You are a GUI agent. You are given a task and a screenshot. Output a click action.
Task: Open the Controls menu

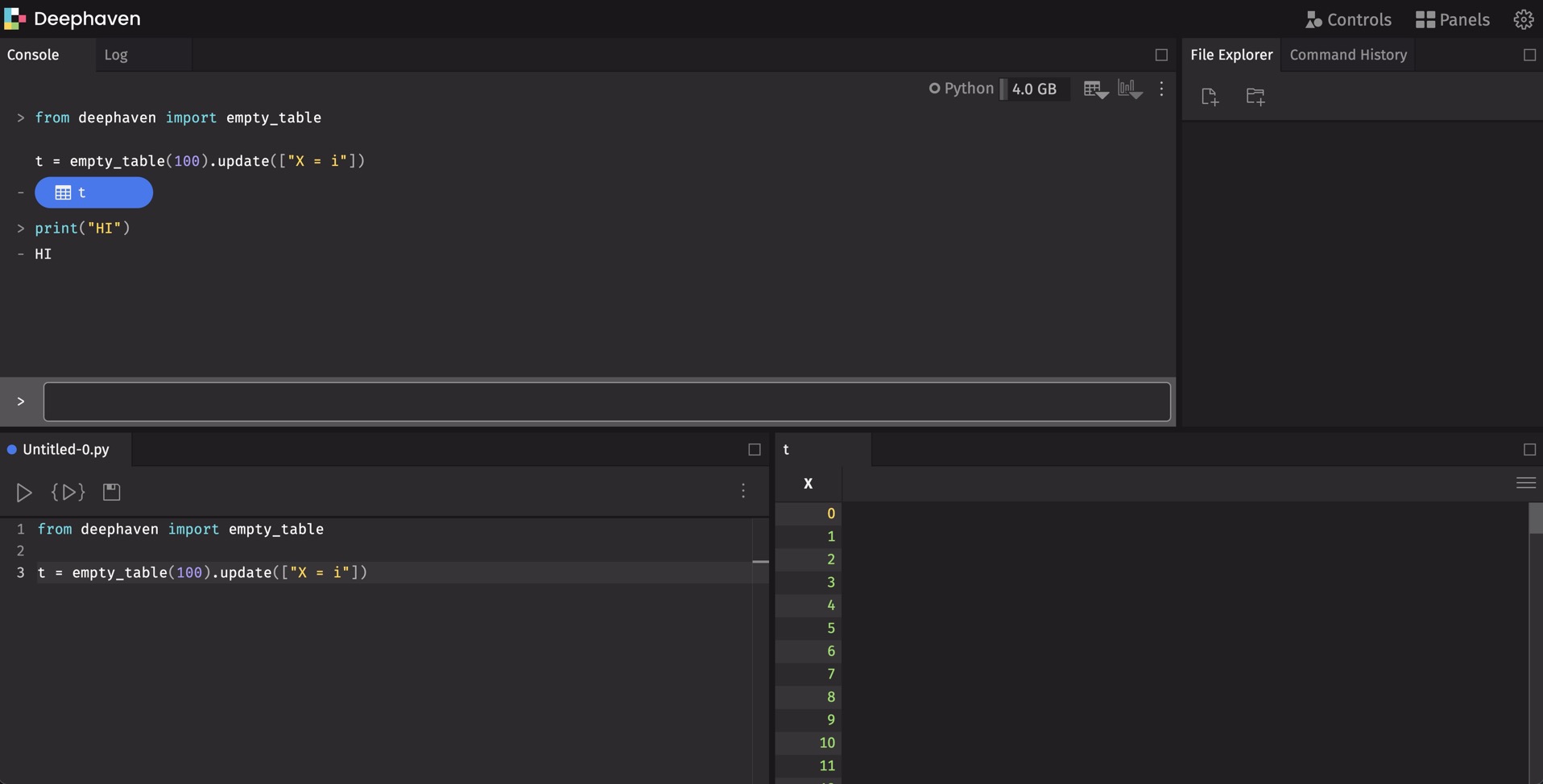pos(1347,19)
